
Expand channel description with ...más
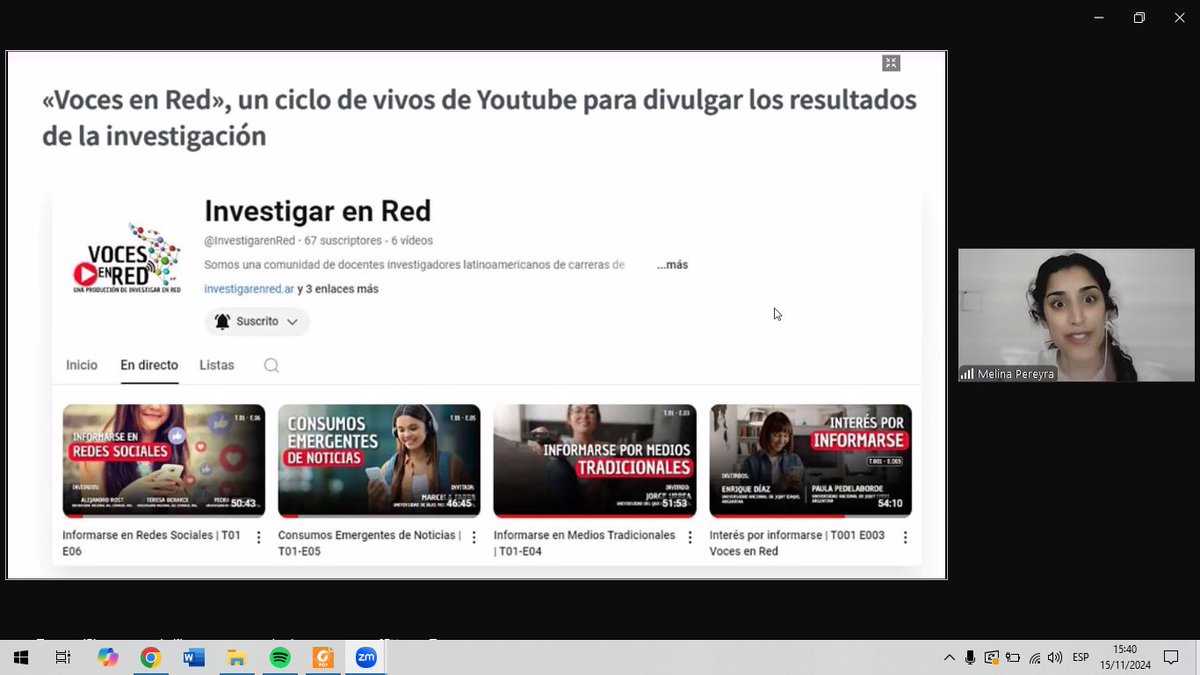[672, 265]
